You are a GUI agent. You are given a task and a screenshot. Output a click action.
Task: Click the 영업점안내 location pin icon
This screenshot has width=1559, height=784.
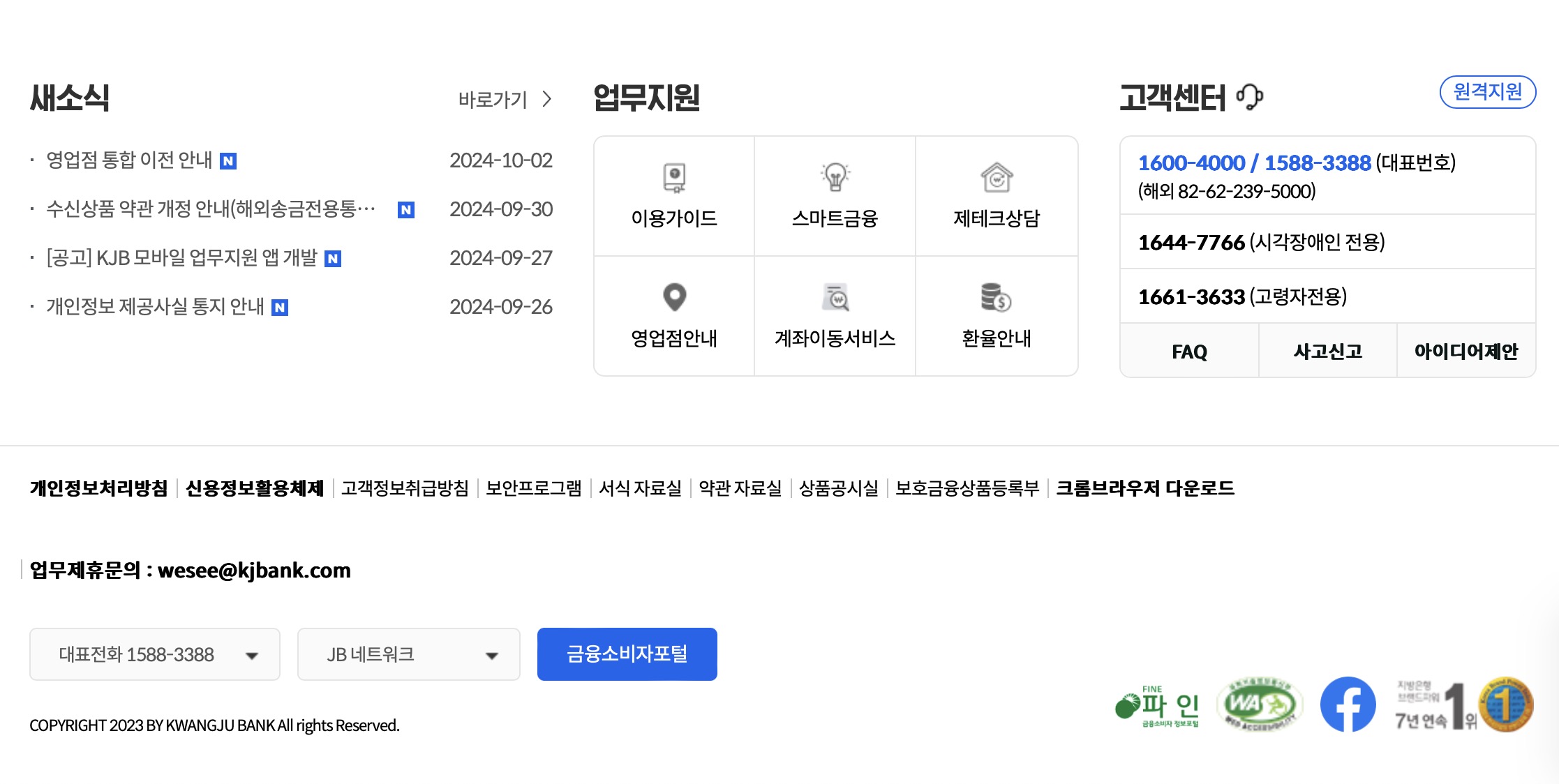coord(674,298)
